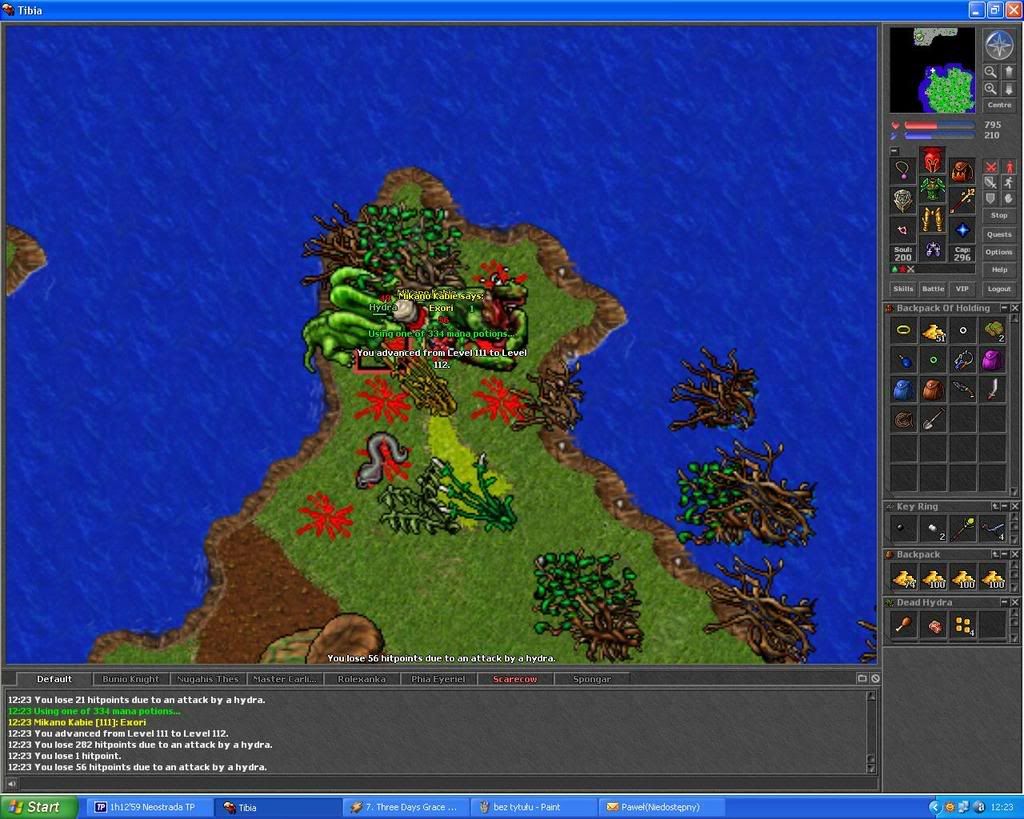Click the Logout button
Image resolution: width=1024 pixels, height=819 pixels.
click(999, 289)
